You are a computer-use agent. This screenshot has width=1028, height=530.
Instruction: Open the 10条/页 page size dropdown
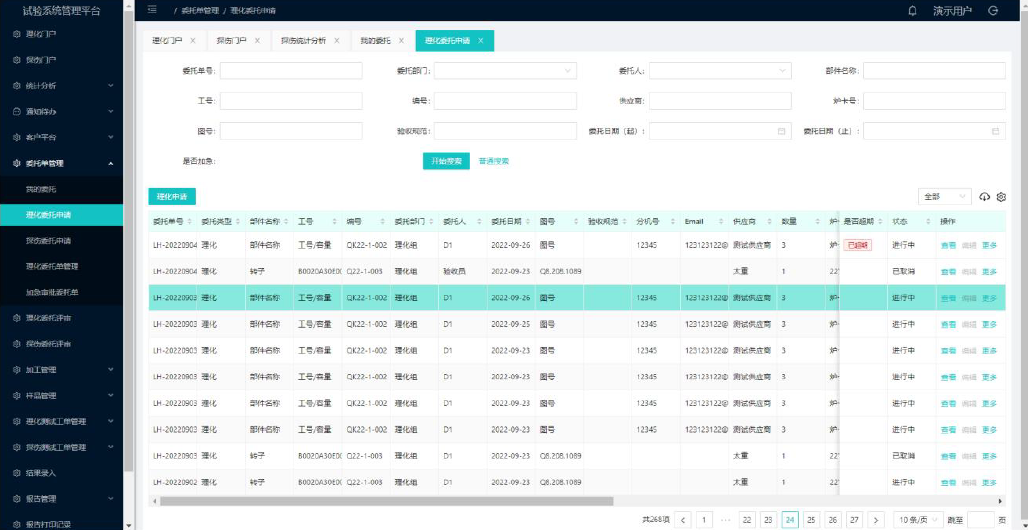[x=917, y=519]
